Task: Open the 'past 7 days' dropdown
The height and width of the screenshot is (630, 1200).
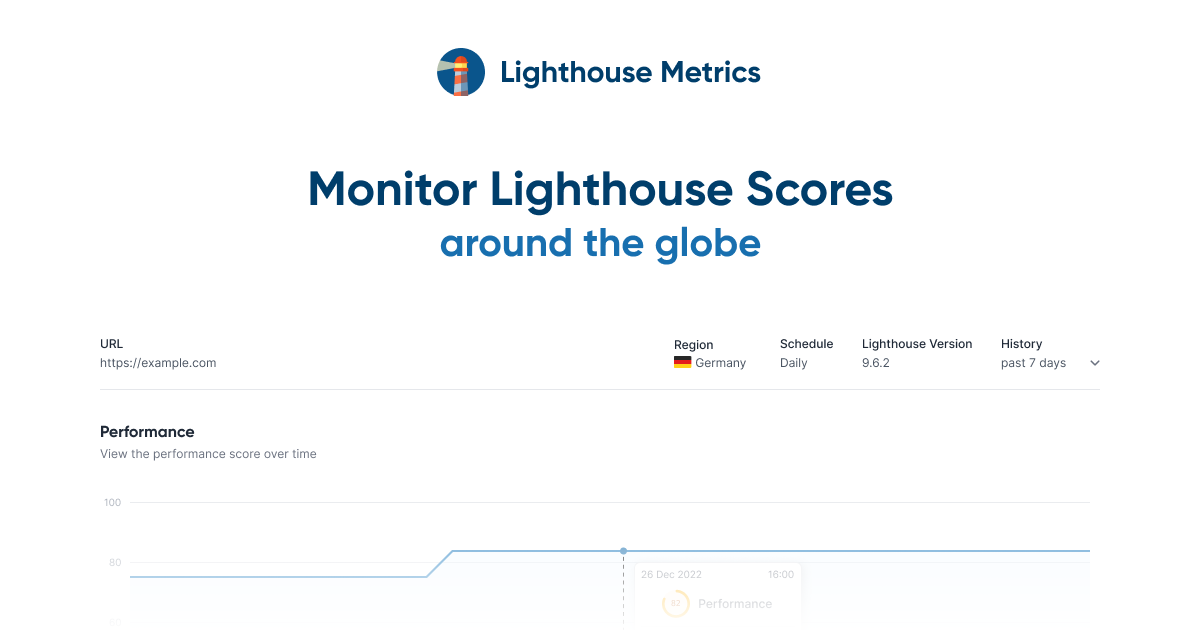Action: click(1033, 363)
